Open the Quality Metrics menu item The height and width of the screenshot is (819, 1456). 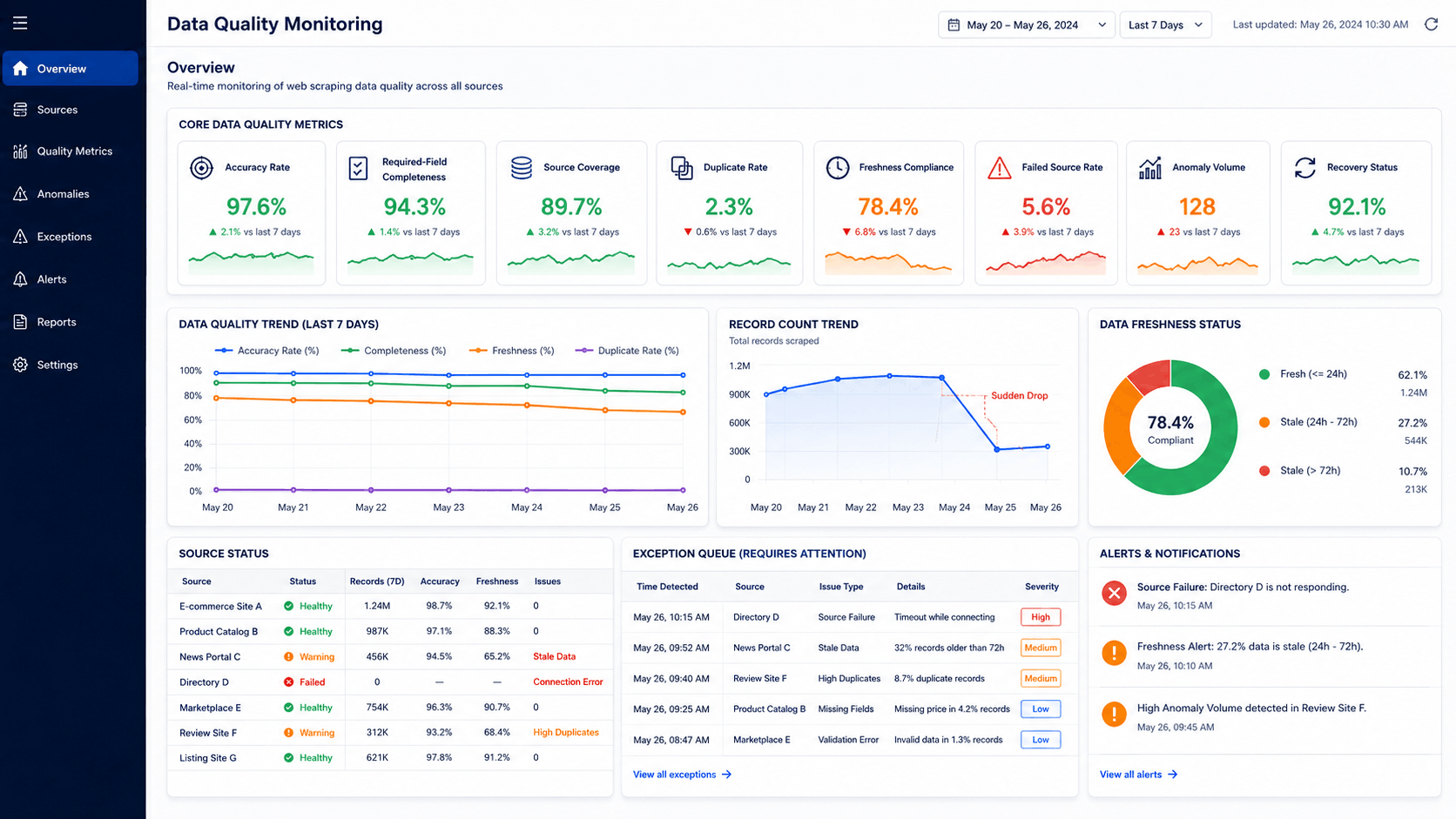(71, 151)
